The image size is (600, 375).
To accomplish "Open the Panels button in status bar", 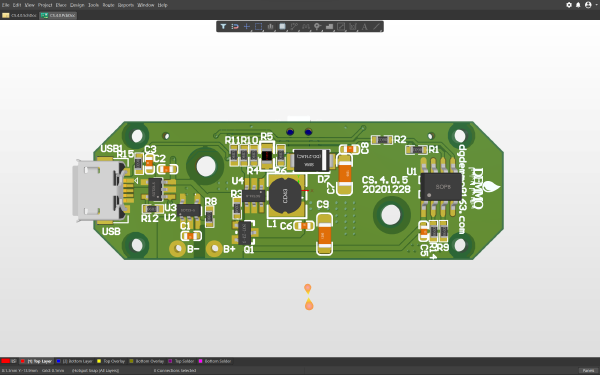I will click(x=589, y=370).
